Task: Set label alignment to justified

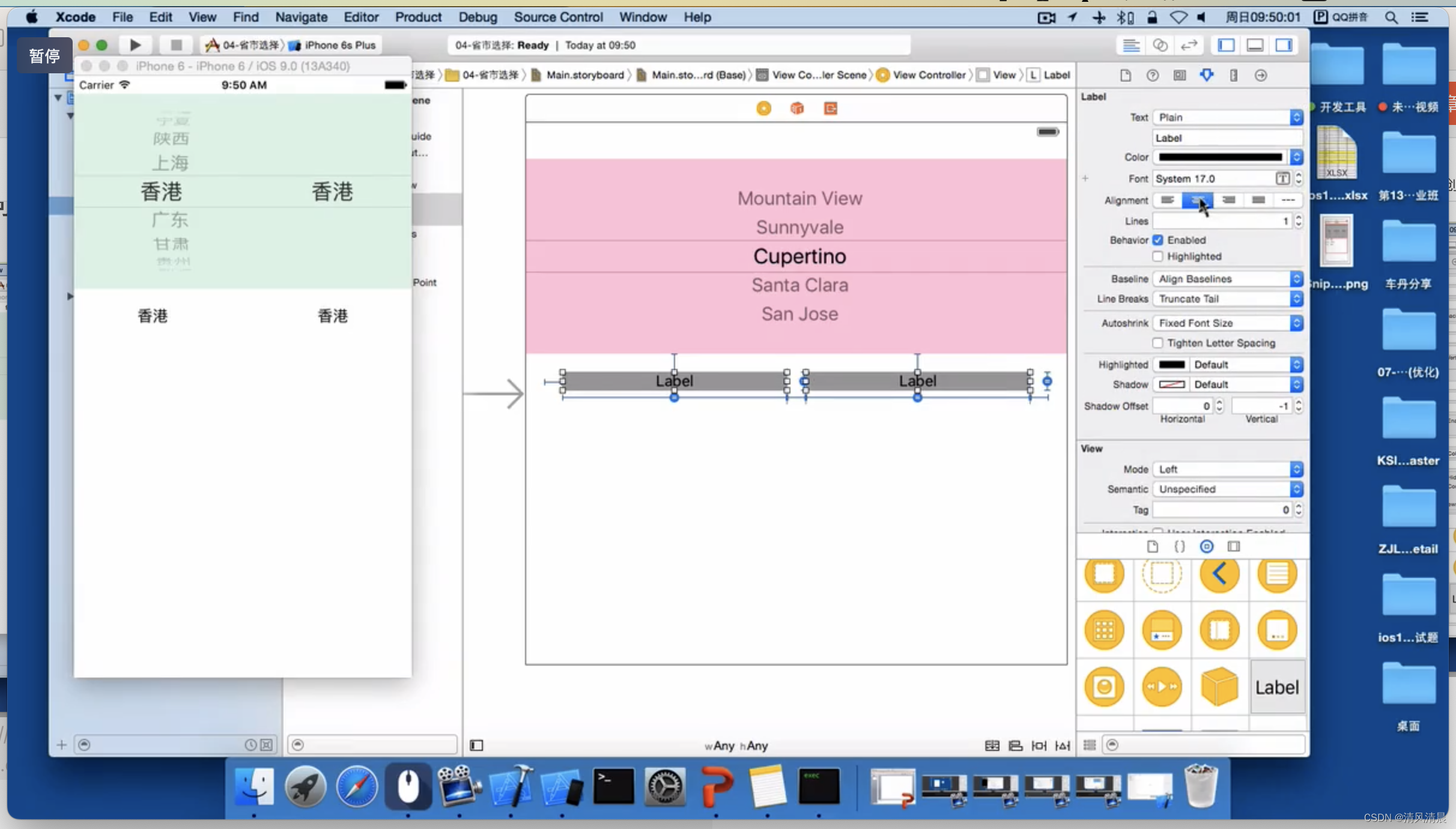Action: click(1258, 200)
